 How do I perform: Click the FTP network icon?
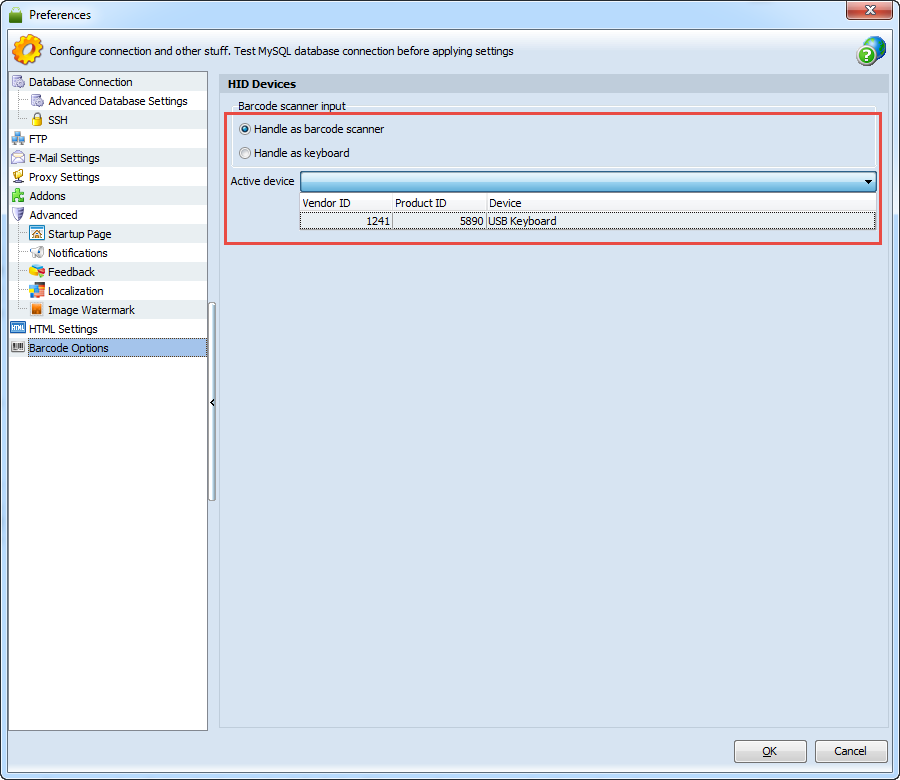click(x=18, y=138)
